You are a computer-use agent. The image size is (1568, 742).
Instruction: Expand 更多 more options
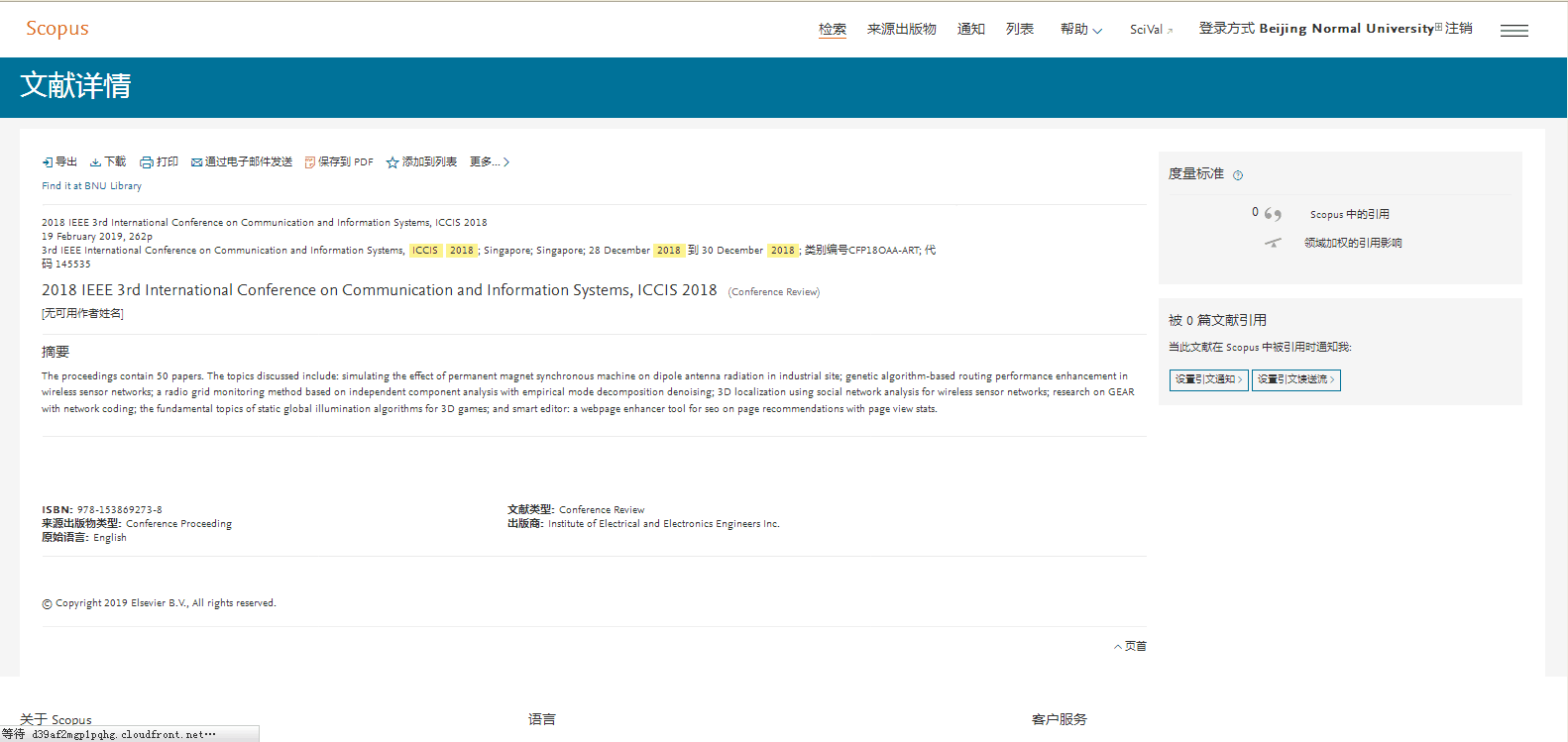click(x=490, y=161)
